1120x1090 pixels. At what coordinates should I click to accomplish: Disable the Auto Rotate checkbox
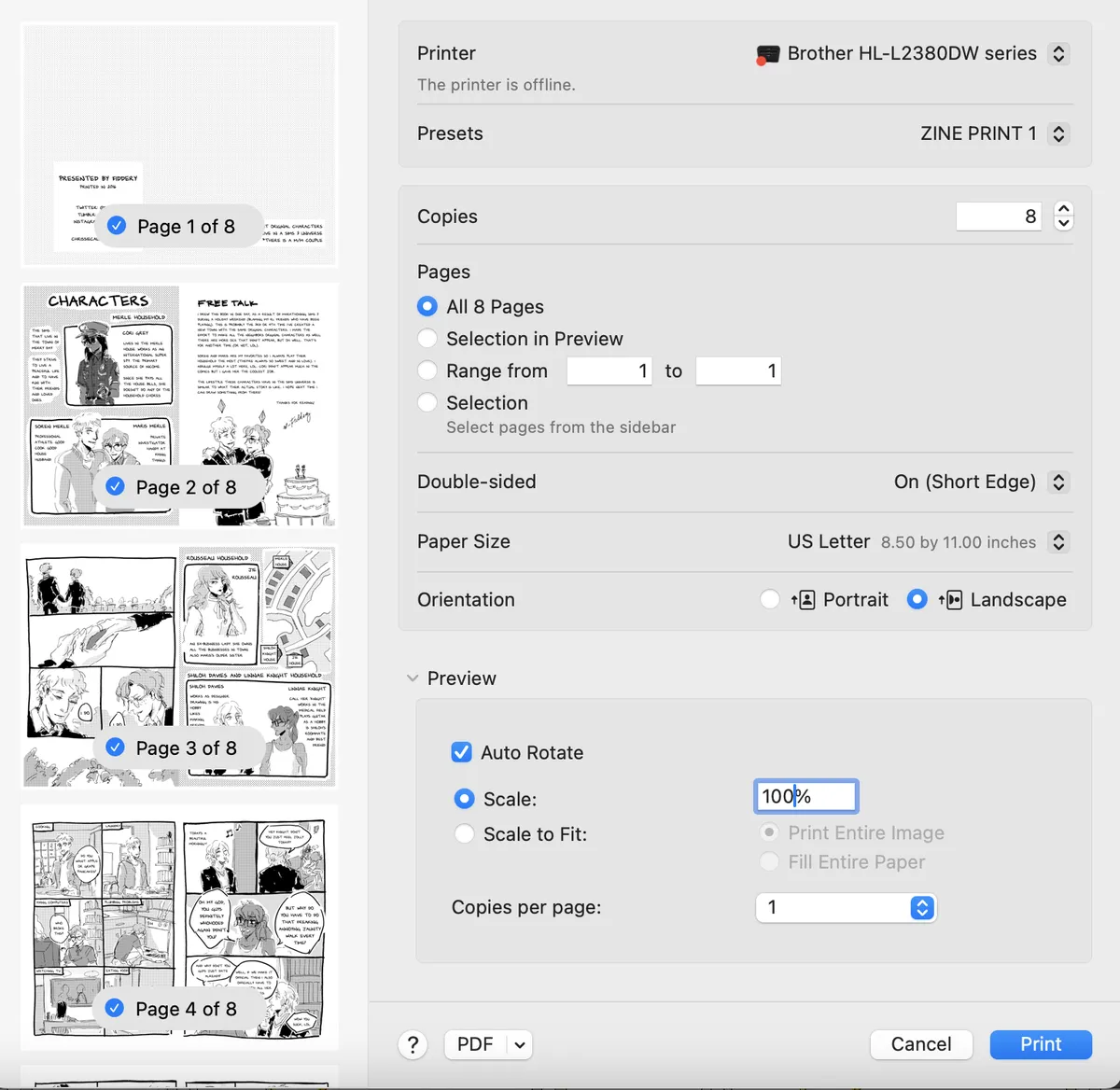click(x=462, y=752)
